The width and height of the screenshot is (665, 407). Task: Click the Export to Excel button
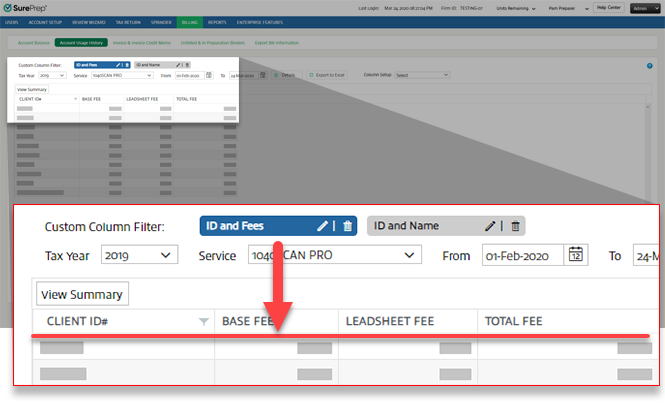[327, 75]
